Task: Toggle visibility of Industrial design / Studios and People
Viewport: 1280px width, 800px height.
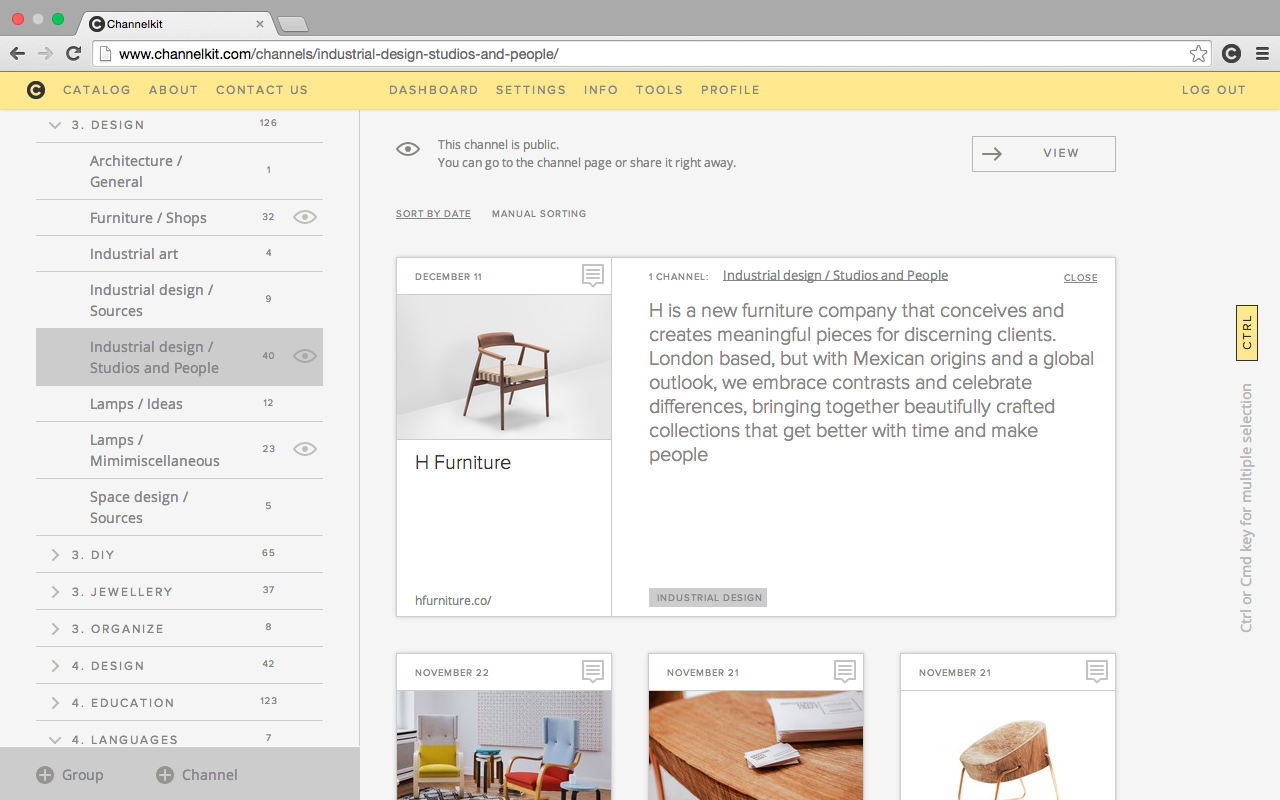Action: tap(305, 356)
